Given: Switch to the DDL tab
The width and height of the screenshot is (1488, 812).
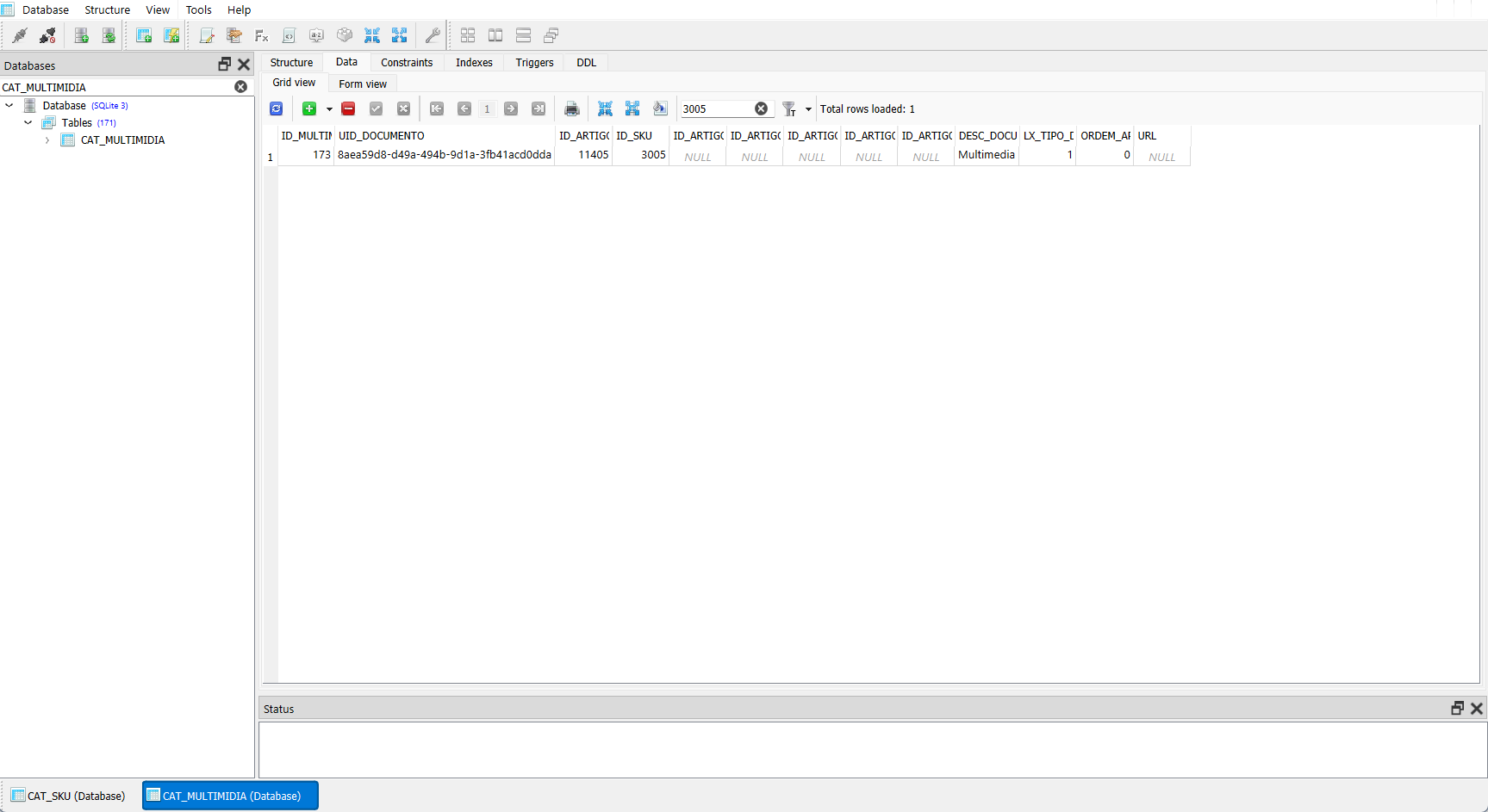Looking at the screenshot, I should tap(587, 62).
